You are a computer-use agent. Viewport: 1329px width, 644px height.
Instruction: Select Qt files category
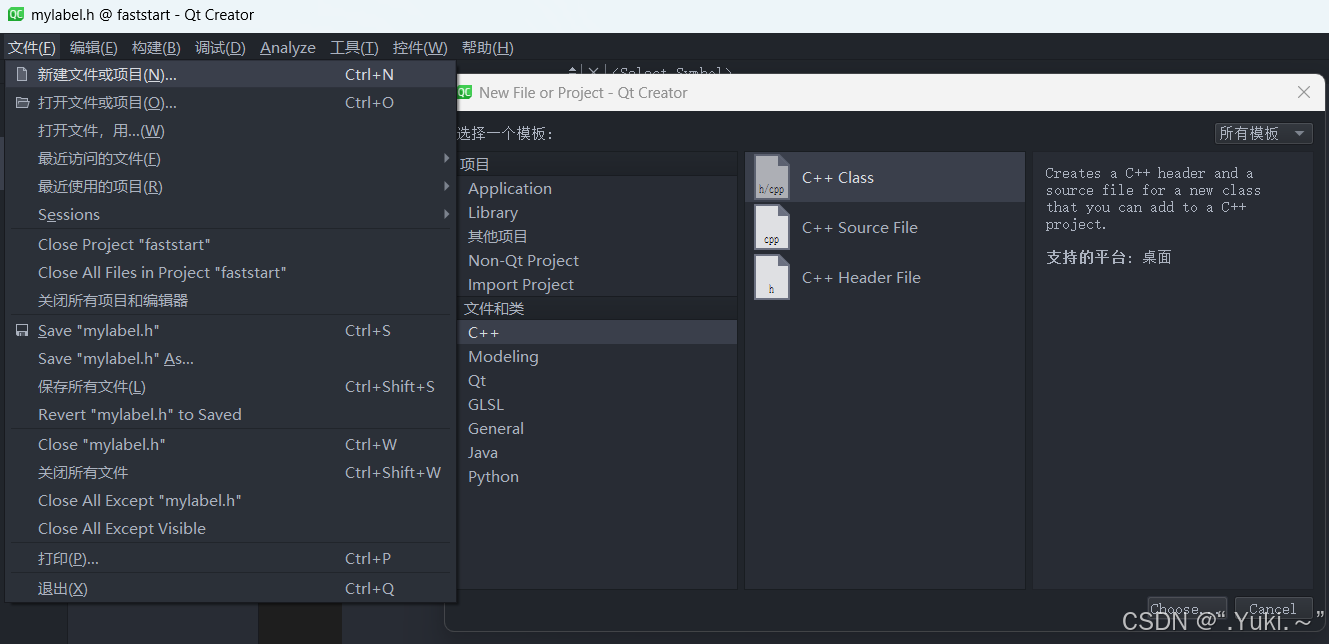pos(598,380)
